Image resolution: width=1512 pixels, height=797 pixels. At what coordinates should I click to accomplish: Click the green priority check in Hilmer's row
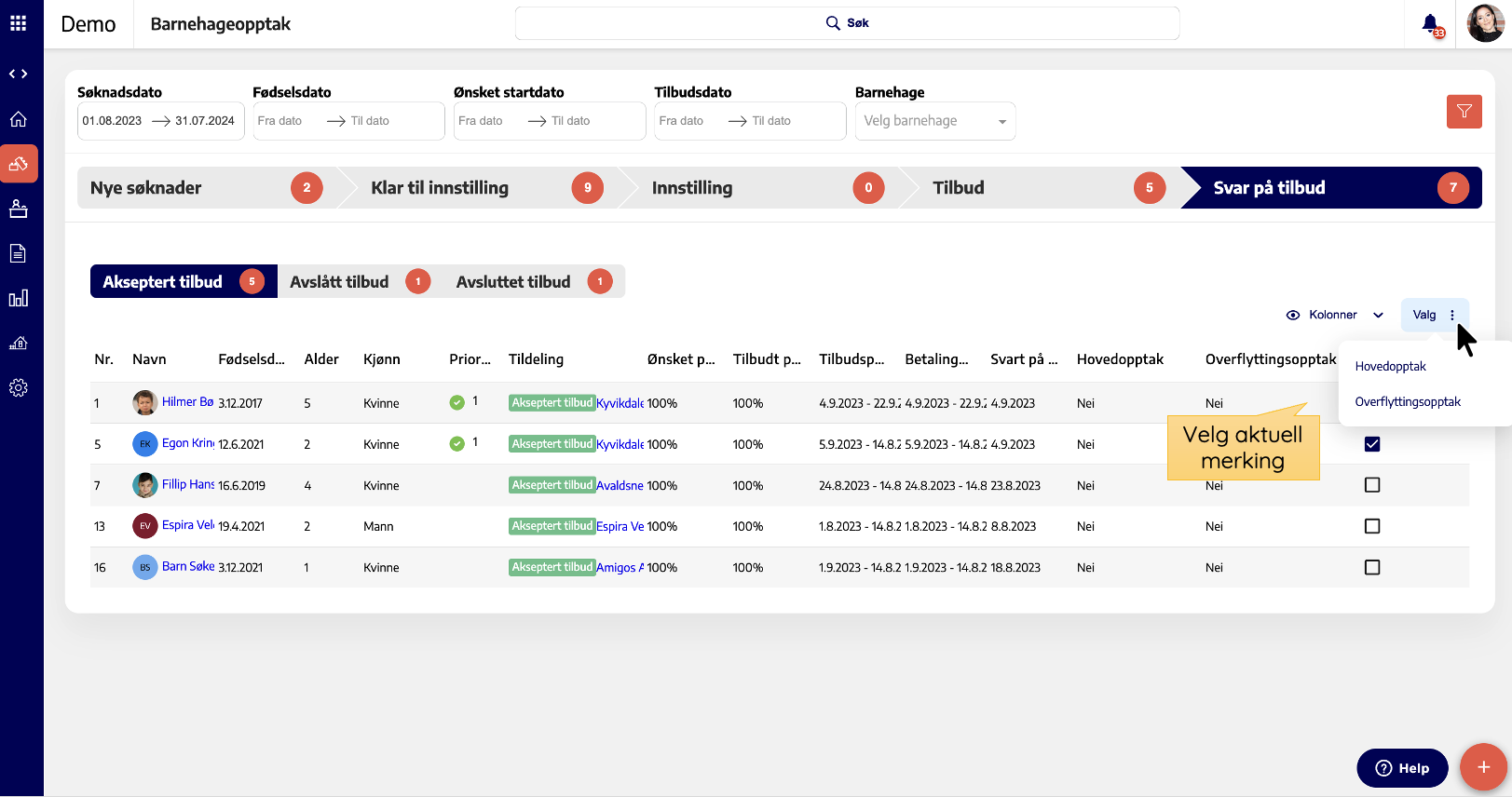pyautogui.click(x=456, y=402)
